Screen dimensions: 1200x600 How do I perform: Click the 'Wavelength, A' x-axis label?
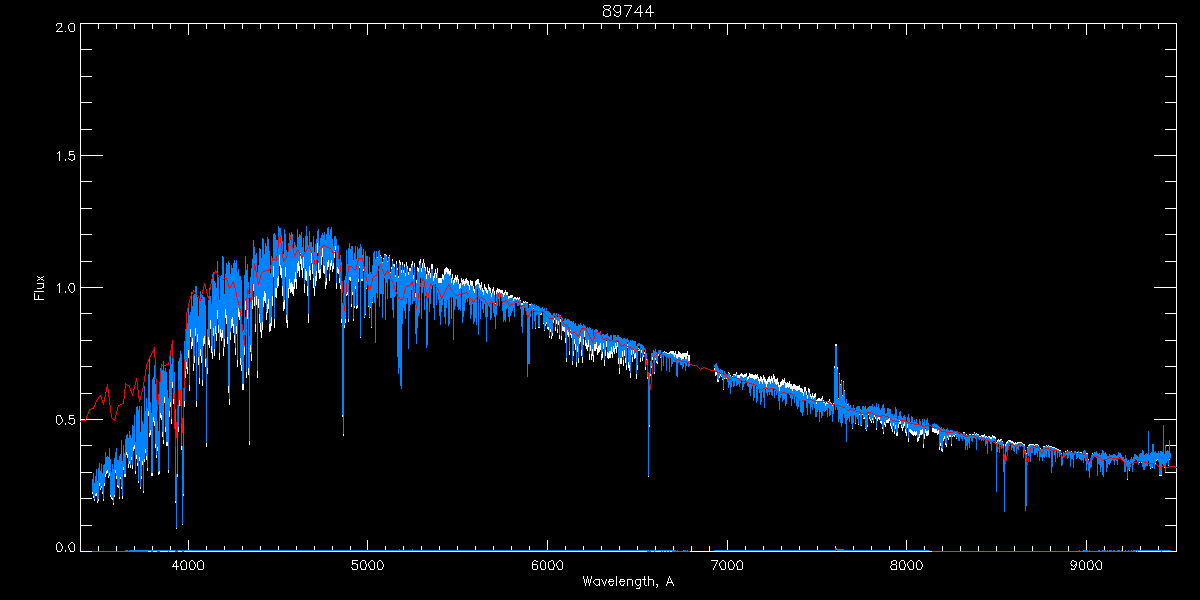click(x=627, y=581)
